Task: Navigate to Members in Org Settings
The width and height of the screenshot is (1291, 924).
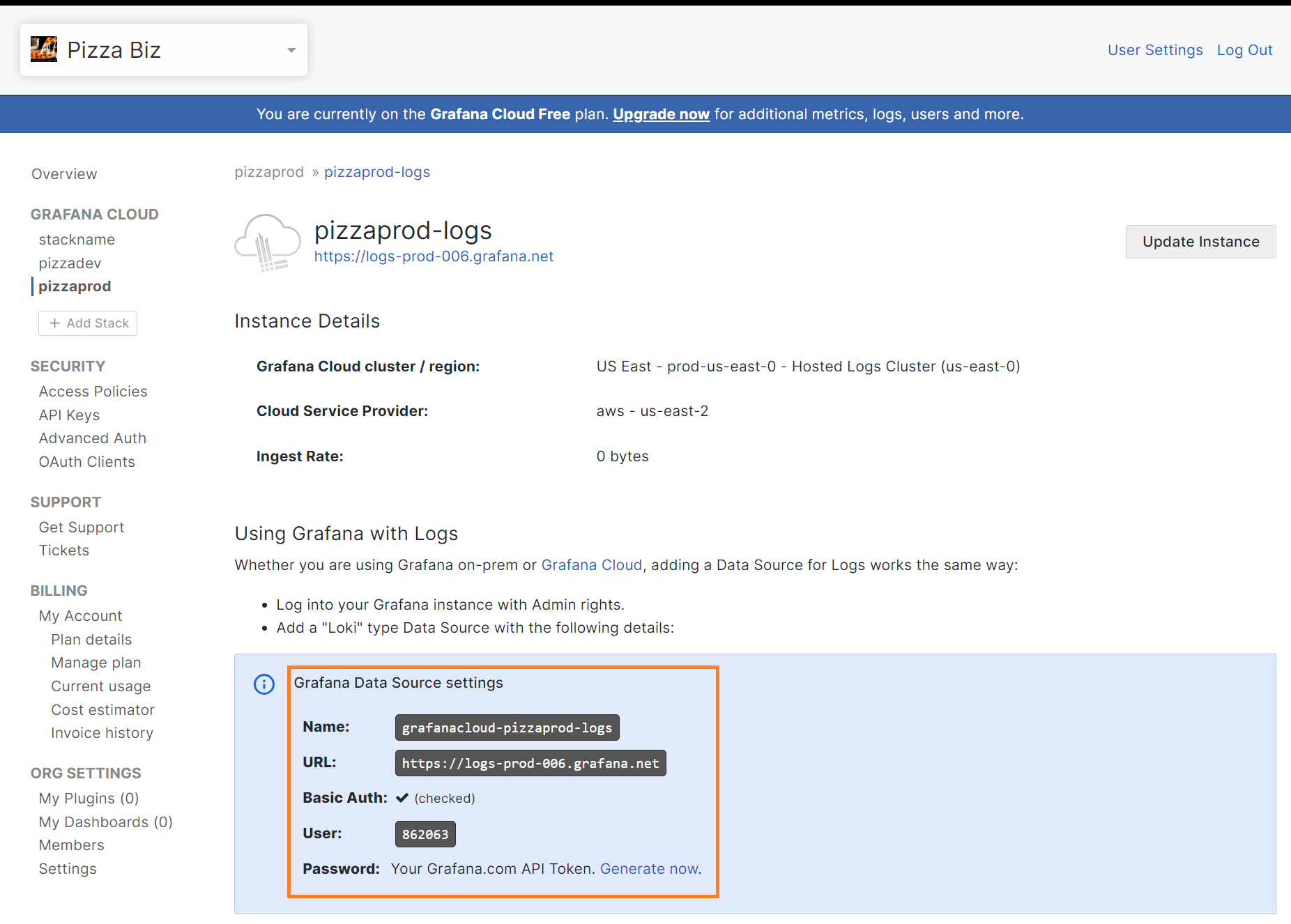Action: (x=71, y=845)
